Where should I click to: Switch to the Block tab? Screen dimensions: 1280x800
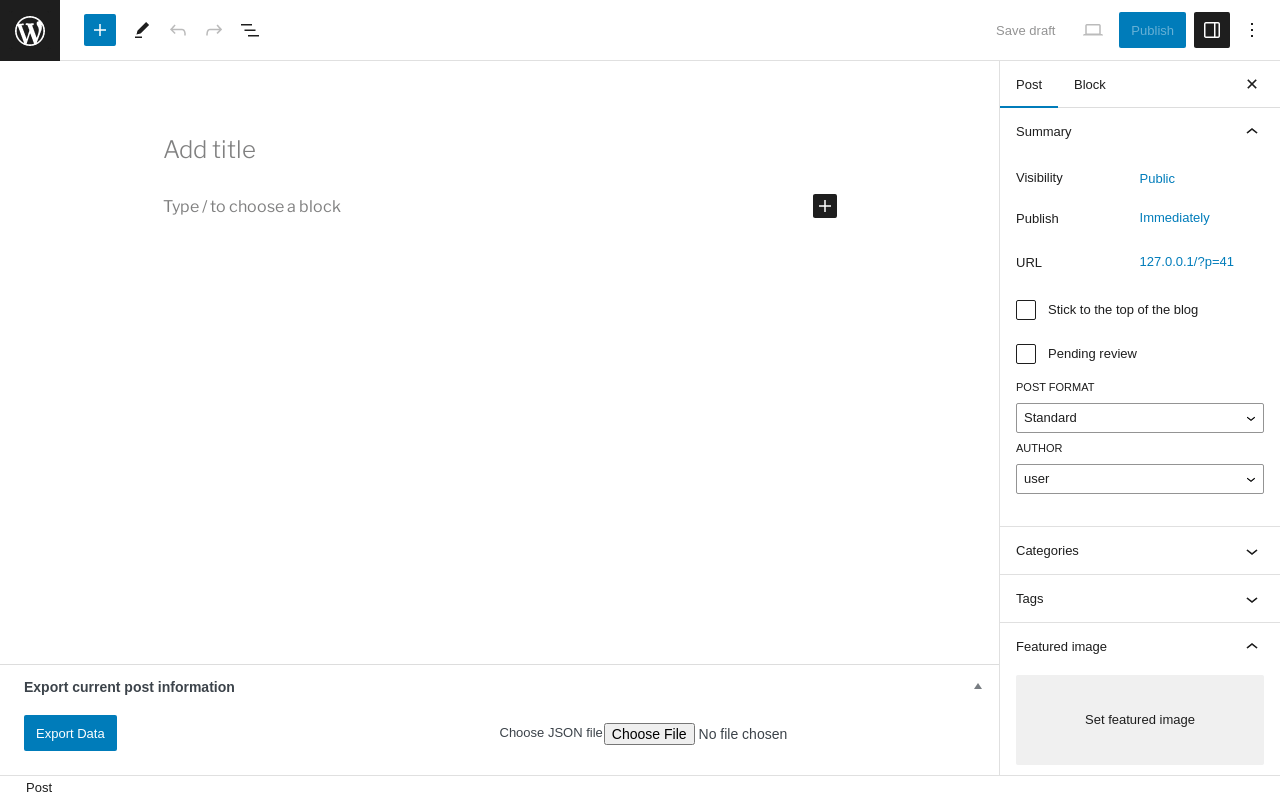pos(1090,84)
